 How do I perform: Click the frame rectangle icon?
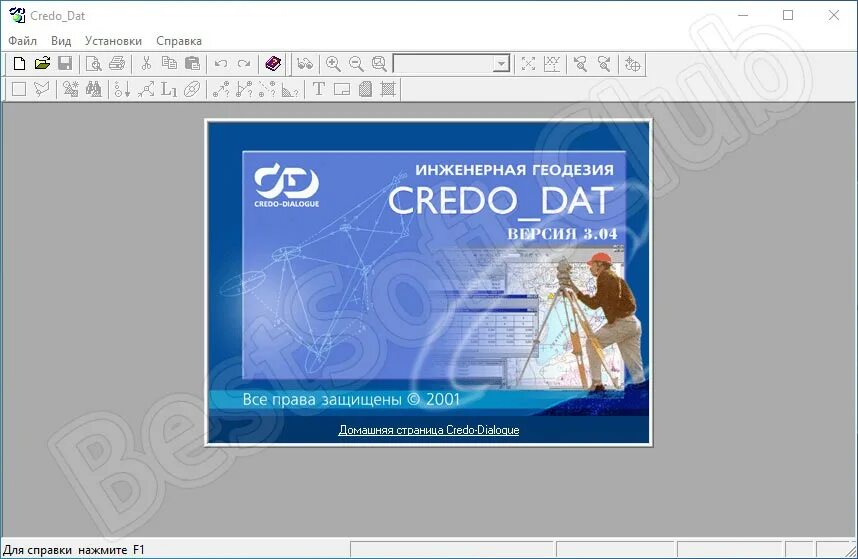pos(342,89)
